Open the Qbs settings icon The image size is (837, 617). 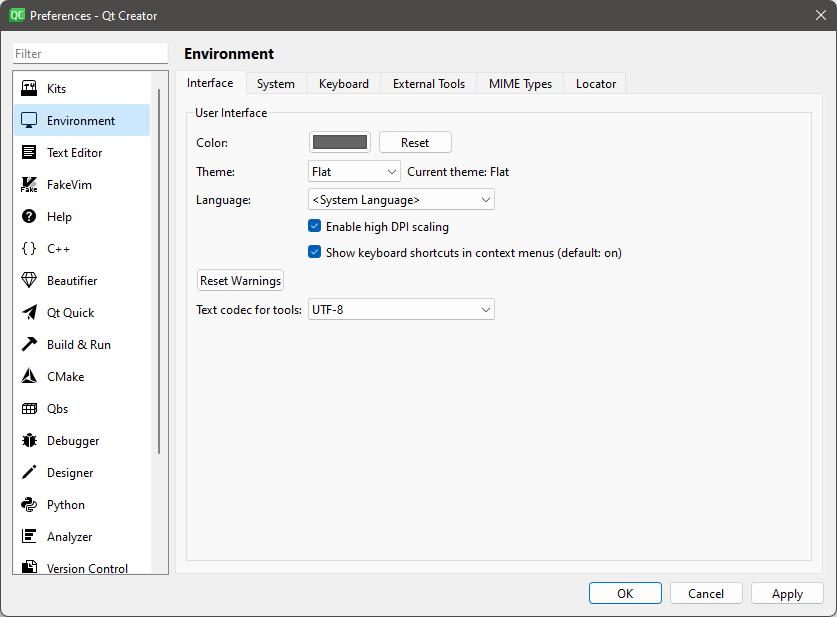tap(29, 408)
